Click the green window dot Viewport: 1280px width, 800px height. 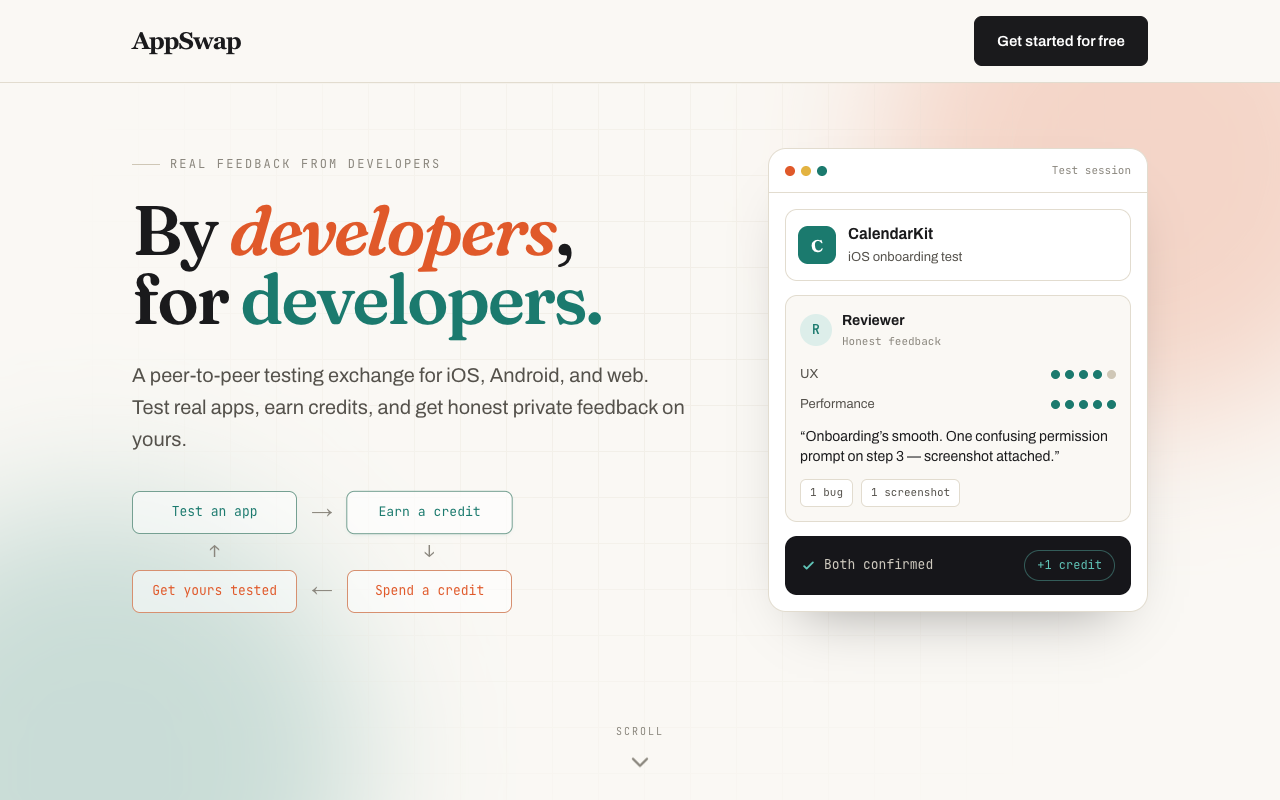(822, 171)
